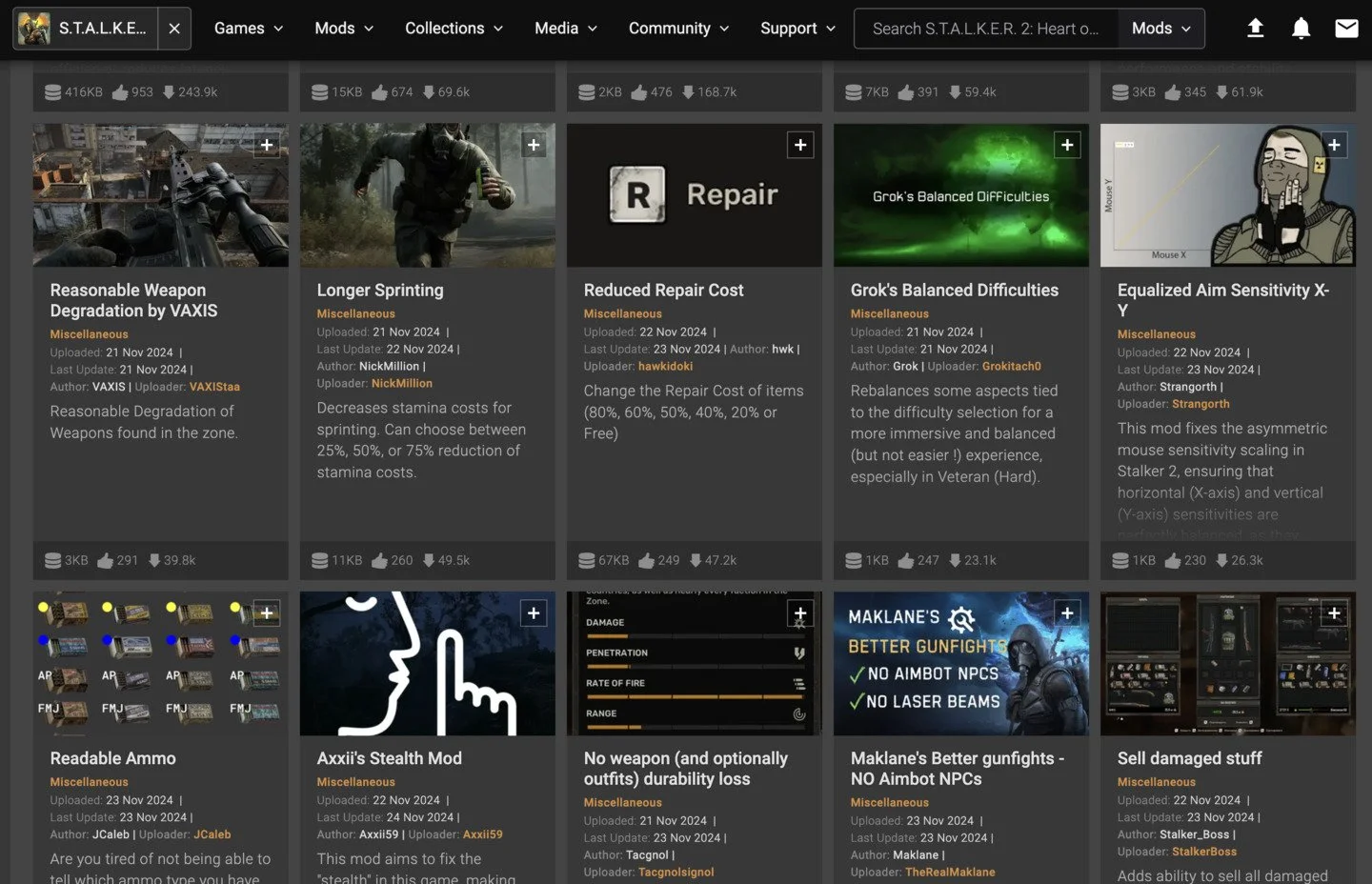1372x884 pixels.
Task: Click the thumbs-up icon showing 249 endorsements
Action: [646, 560]
